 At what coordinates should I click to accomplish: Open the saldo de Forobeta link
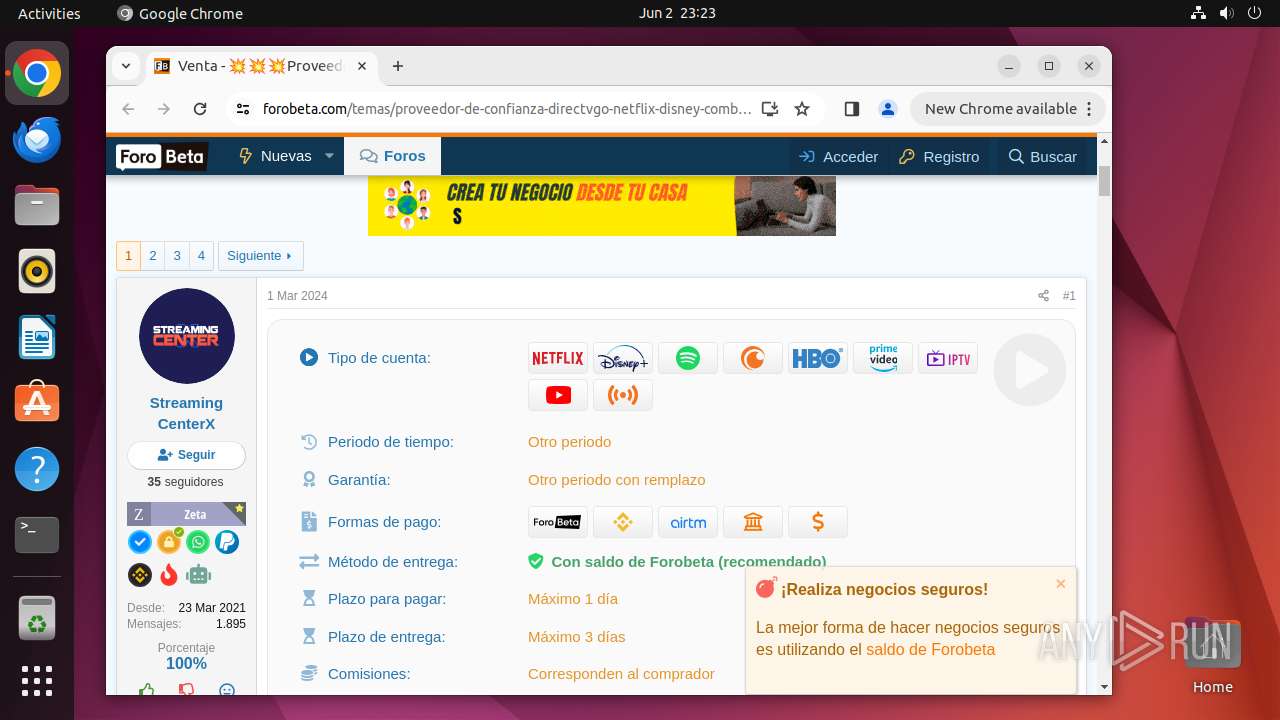coord(930,650)
